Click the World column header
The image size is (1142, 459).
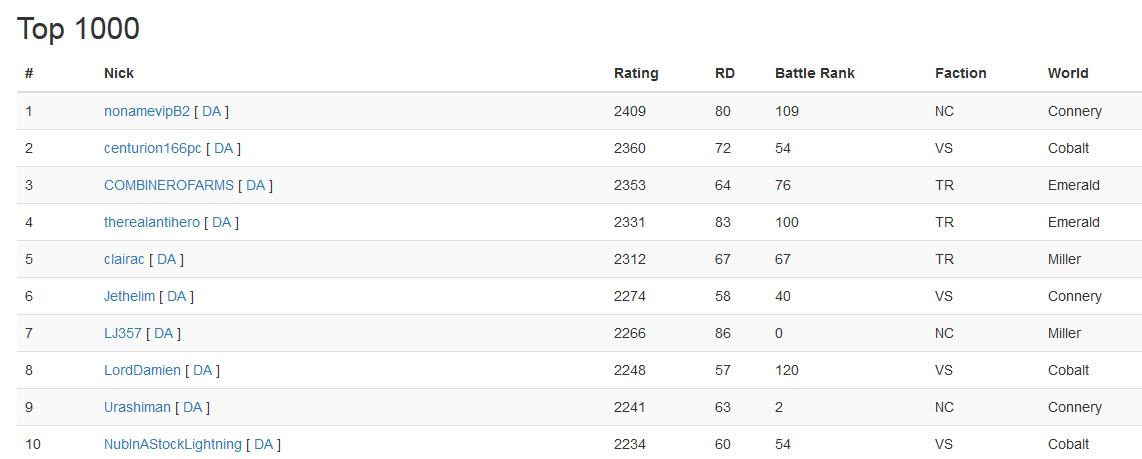(x=1067, y=73)
